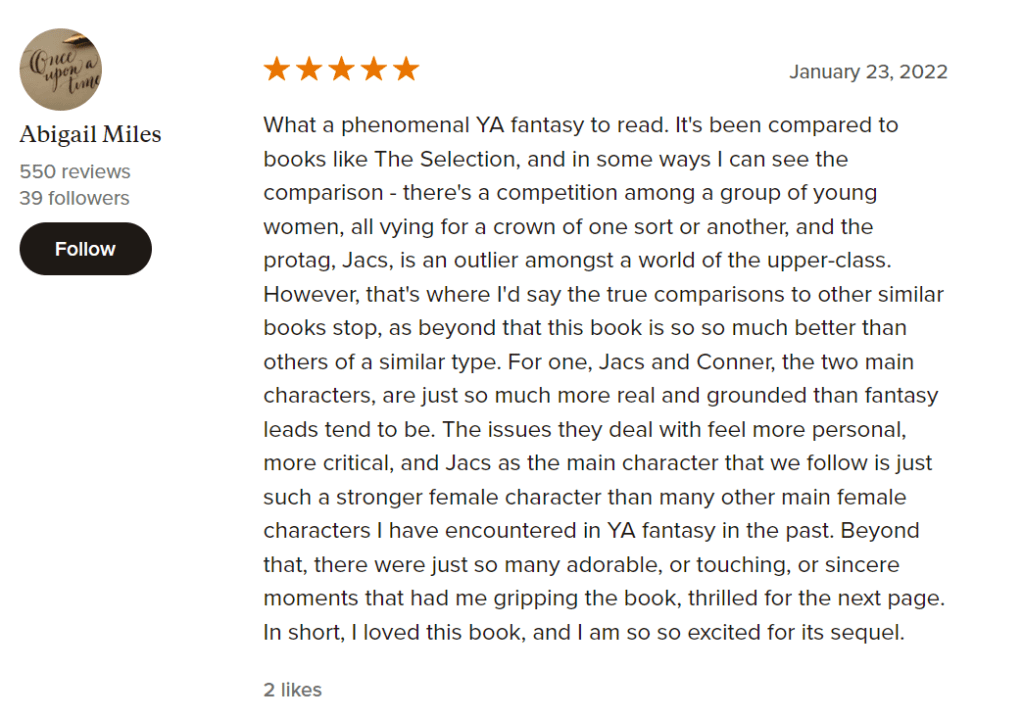Click the fifth orange rating star
The image size is (1023, 719).
click(405, 69)
